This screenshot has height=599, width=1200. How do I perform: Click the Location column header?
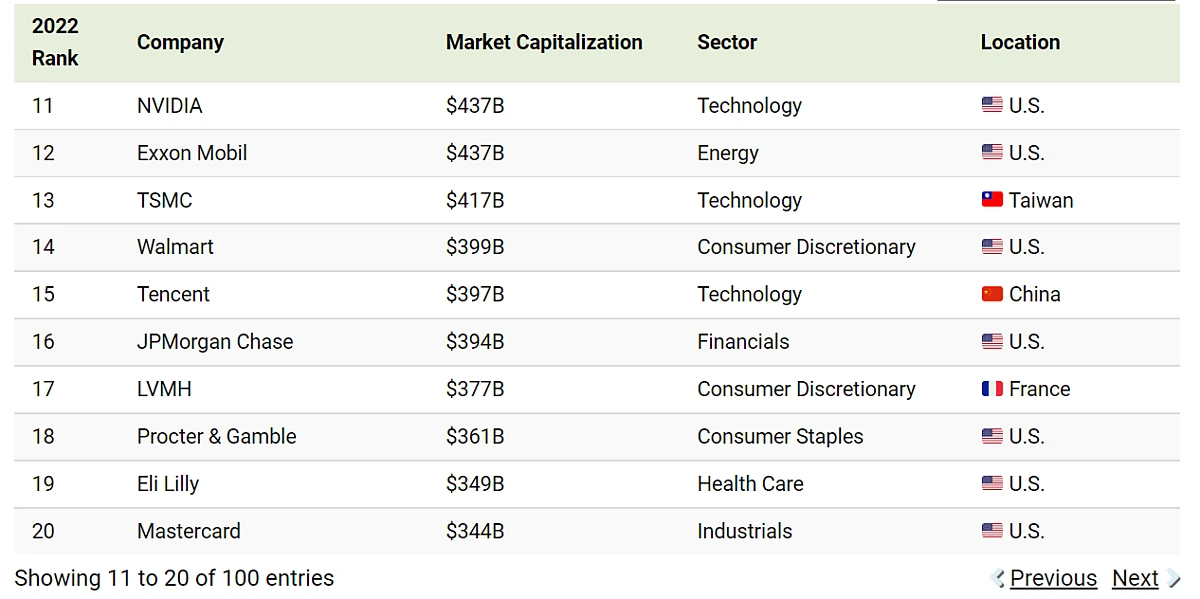1020,42
